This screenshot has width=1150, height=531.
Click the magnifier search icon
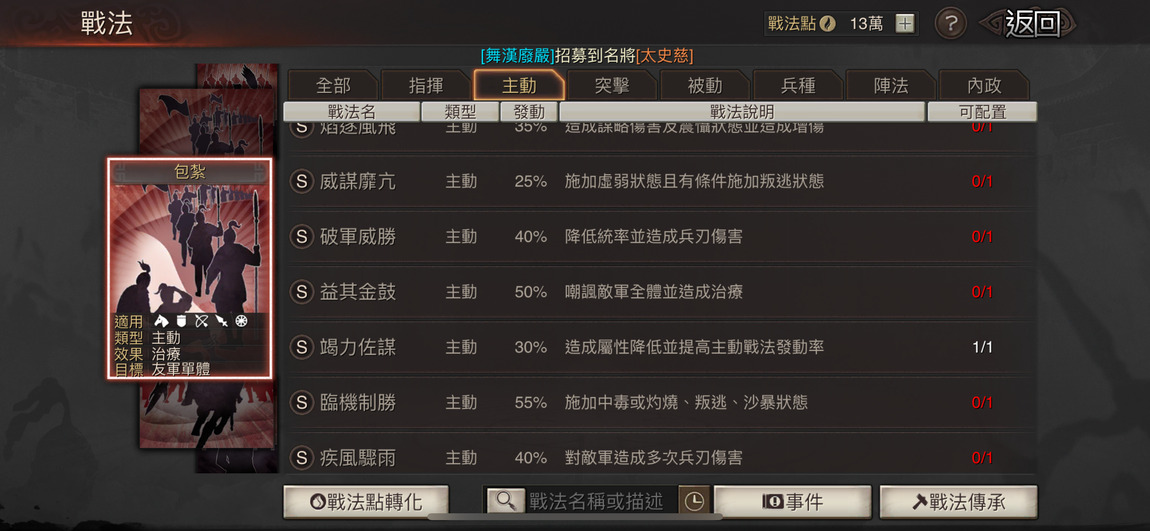505,501
